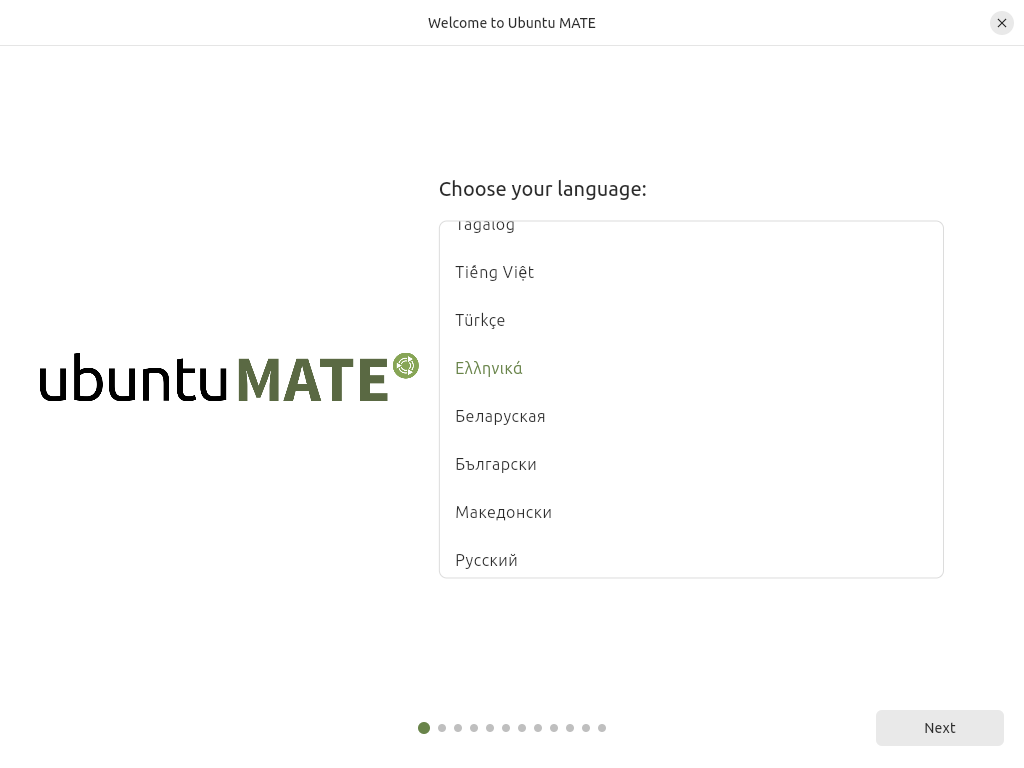The width and height of the screenshot is (1024, 768).
Task: Select Русский language entry
Action: point(486,560)
